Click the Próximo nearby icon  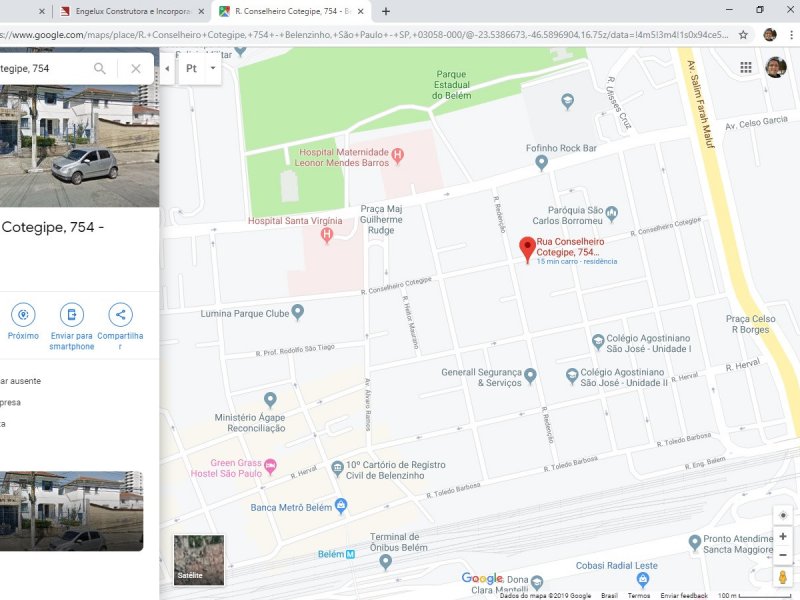[23, 315]
